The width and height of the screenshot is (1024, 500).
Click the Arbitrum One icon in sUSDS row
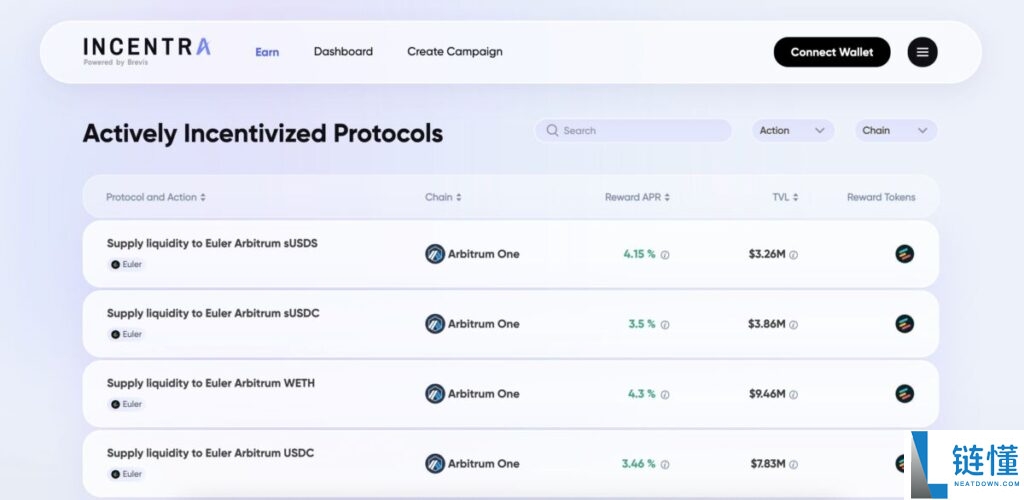tap(435, 254)
